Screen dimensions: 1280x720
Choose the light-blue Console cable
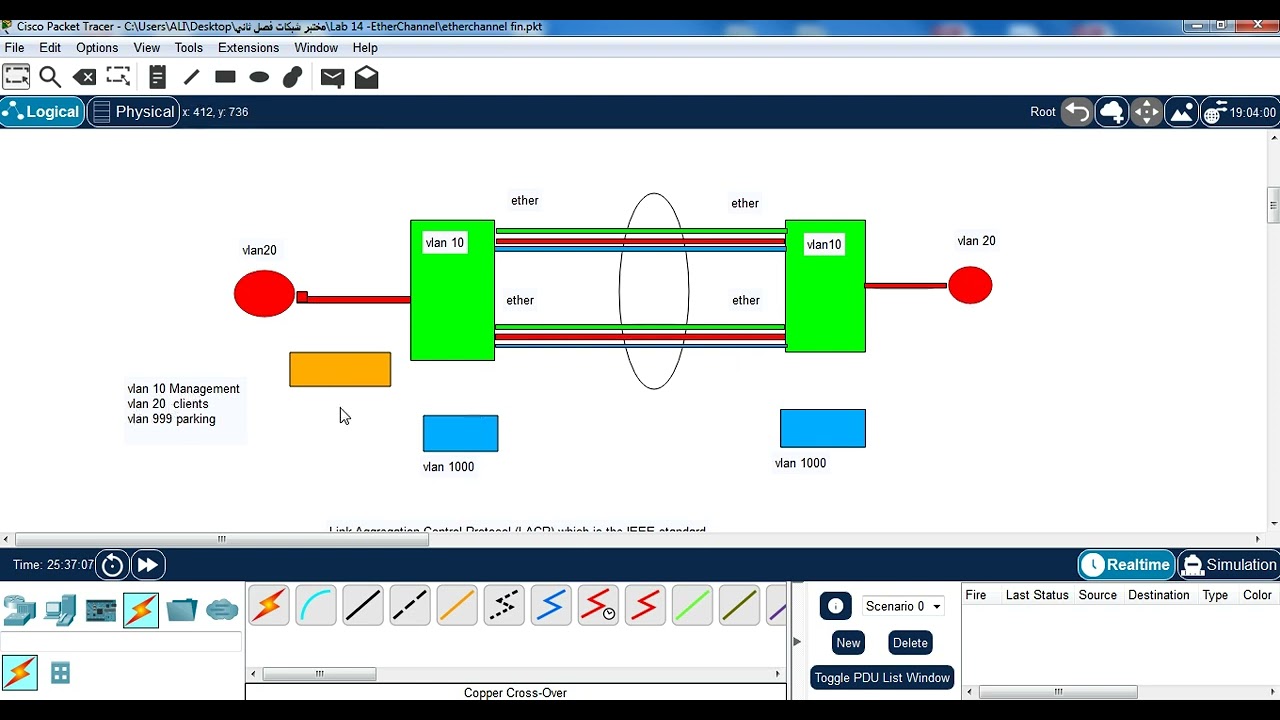[316, 606]
